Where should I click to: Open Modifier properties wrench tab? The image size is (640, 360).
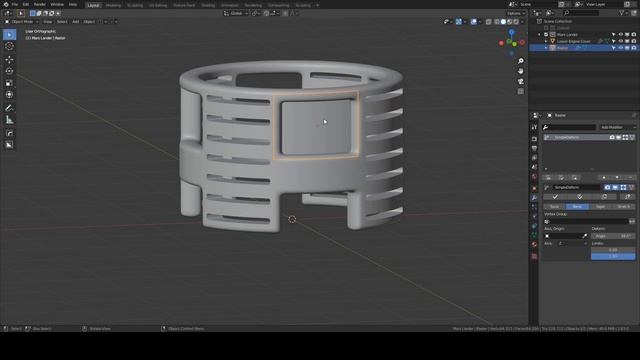point(534,198)
